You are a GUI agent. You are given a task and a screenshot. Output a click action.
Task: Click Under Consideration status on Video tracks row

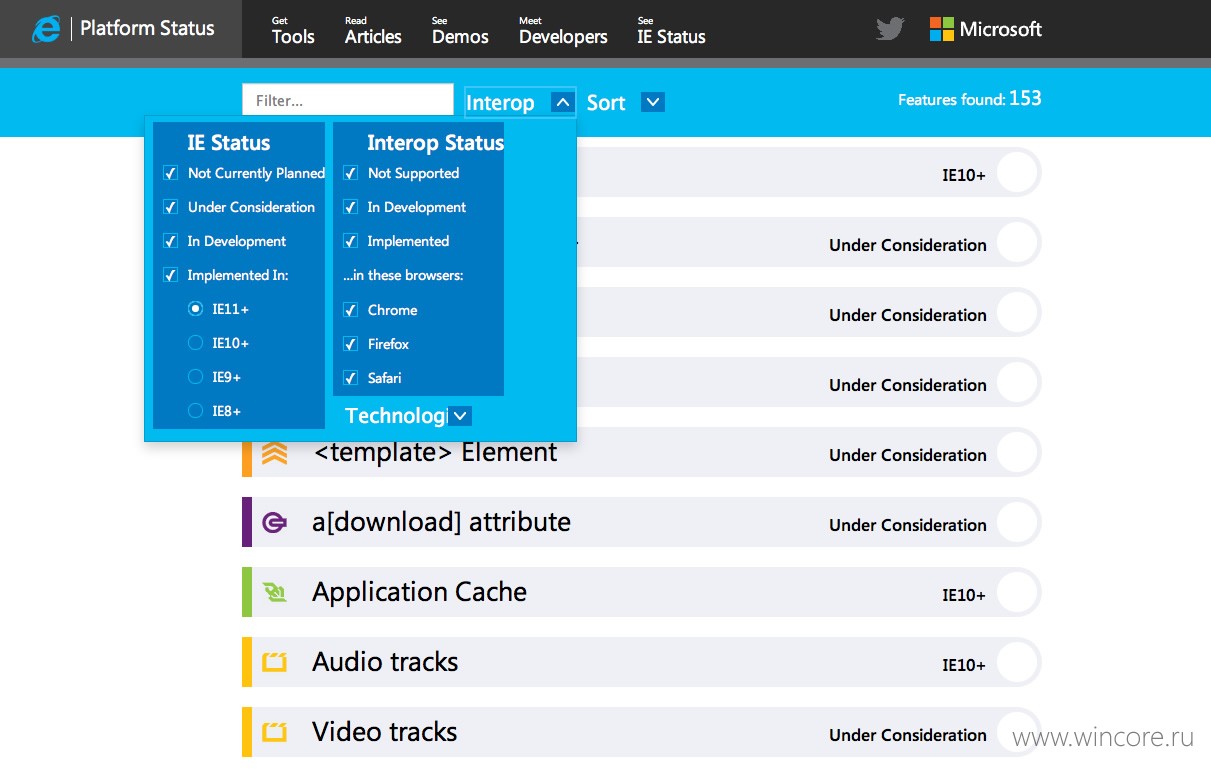[x=908, y=735]
